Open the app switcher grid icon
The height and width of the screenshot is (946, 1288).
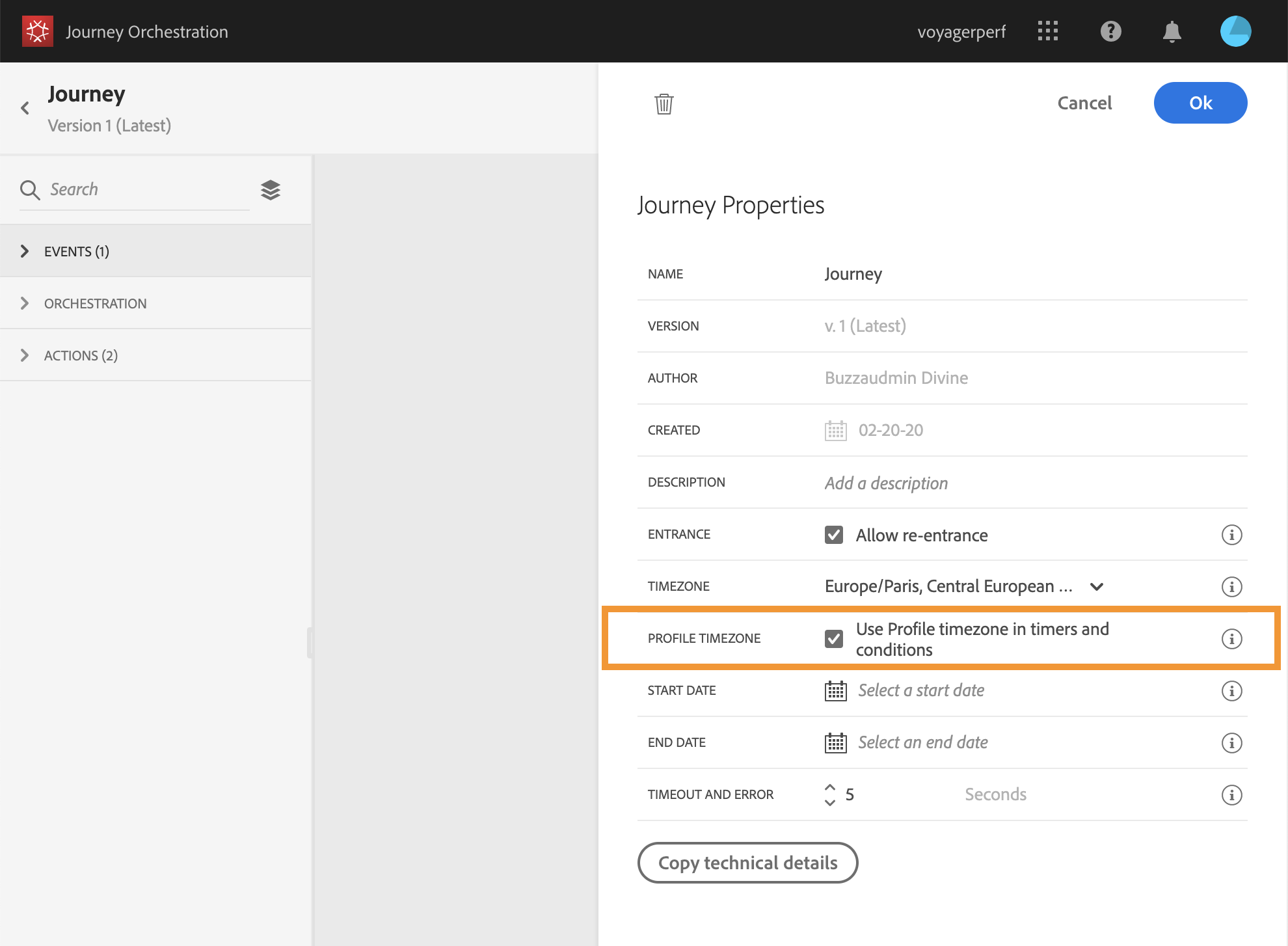[x=1047, y=31]
